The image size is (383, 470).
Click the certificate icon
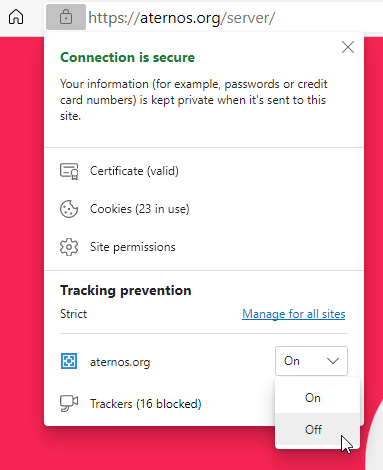69,171
